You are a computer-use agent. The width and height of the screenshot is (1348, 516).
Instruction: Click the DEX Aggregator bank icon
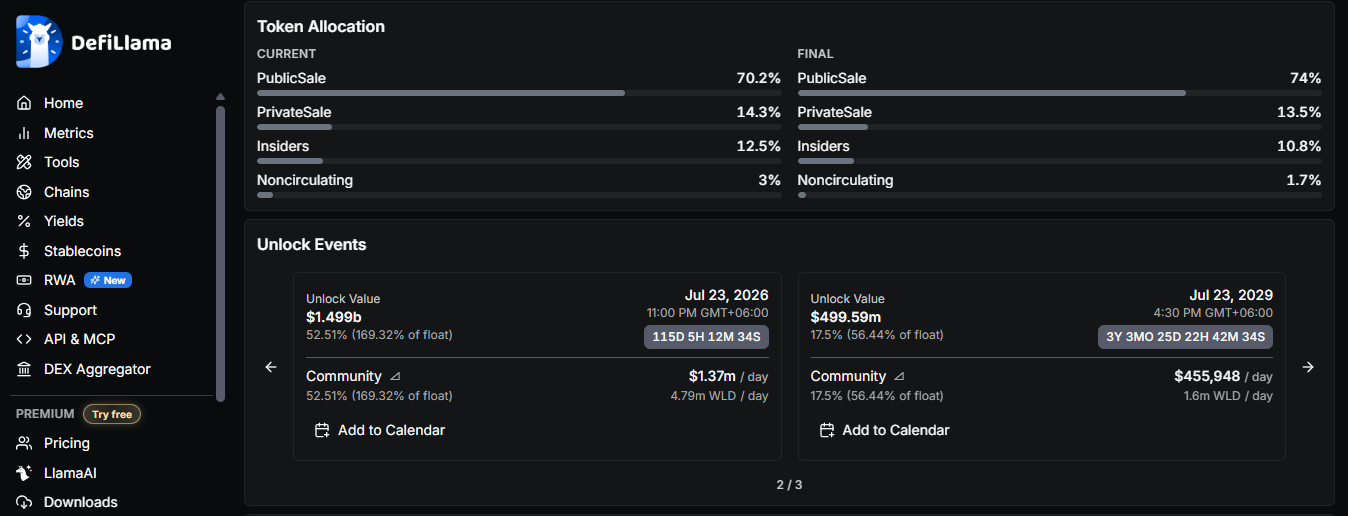[25, 369]
